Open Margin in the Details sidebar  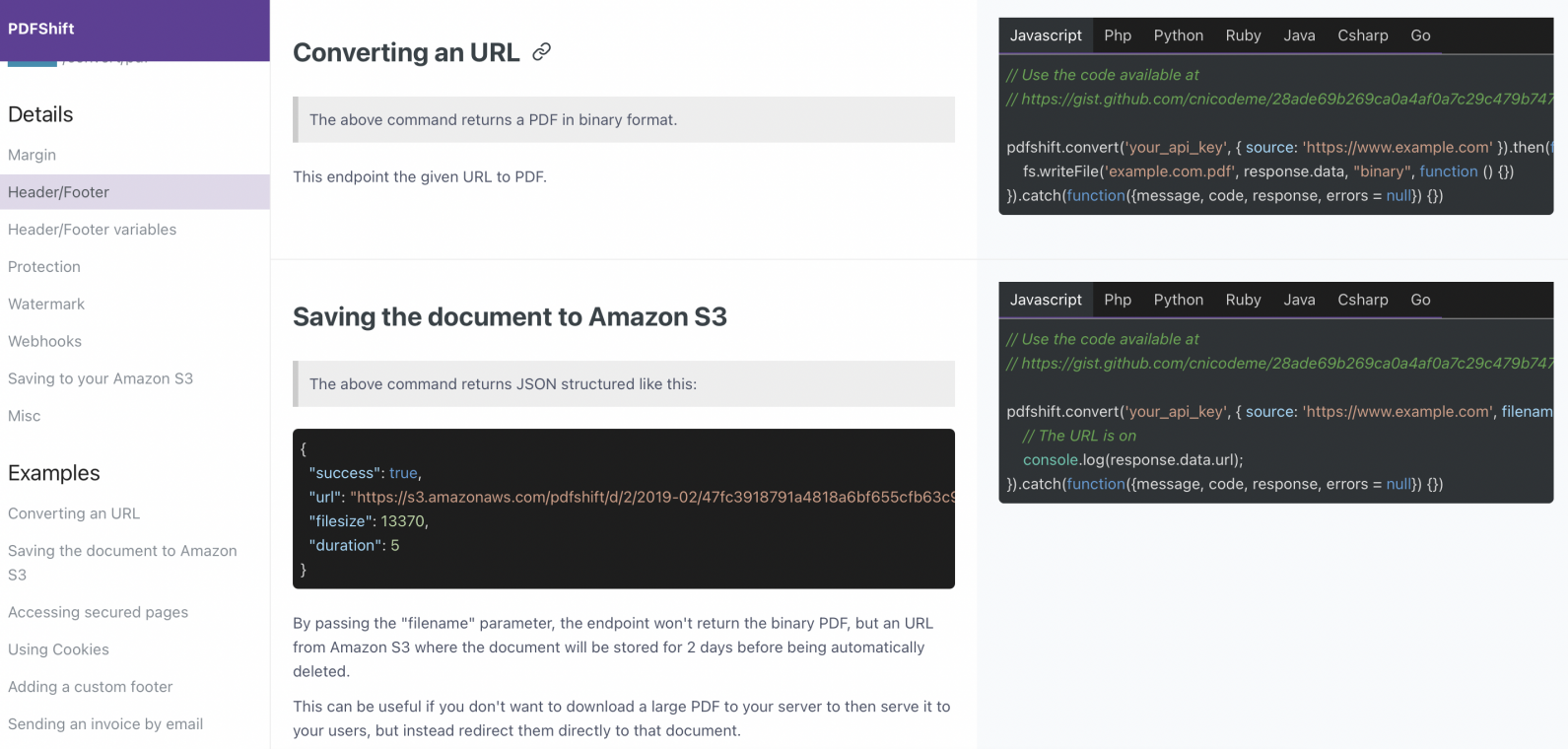click(x=32, y=155)
